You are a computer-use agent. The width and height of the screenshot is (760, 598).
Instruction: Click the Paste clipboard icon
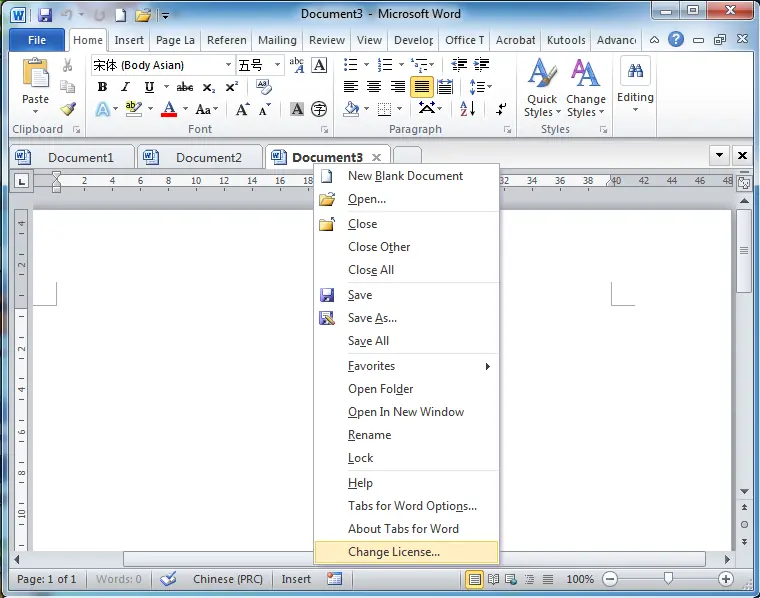pos(35,73)
